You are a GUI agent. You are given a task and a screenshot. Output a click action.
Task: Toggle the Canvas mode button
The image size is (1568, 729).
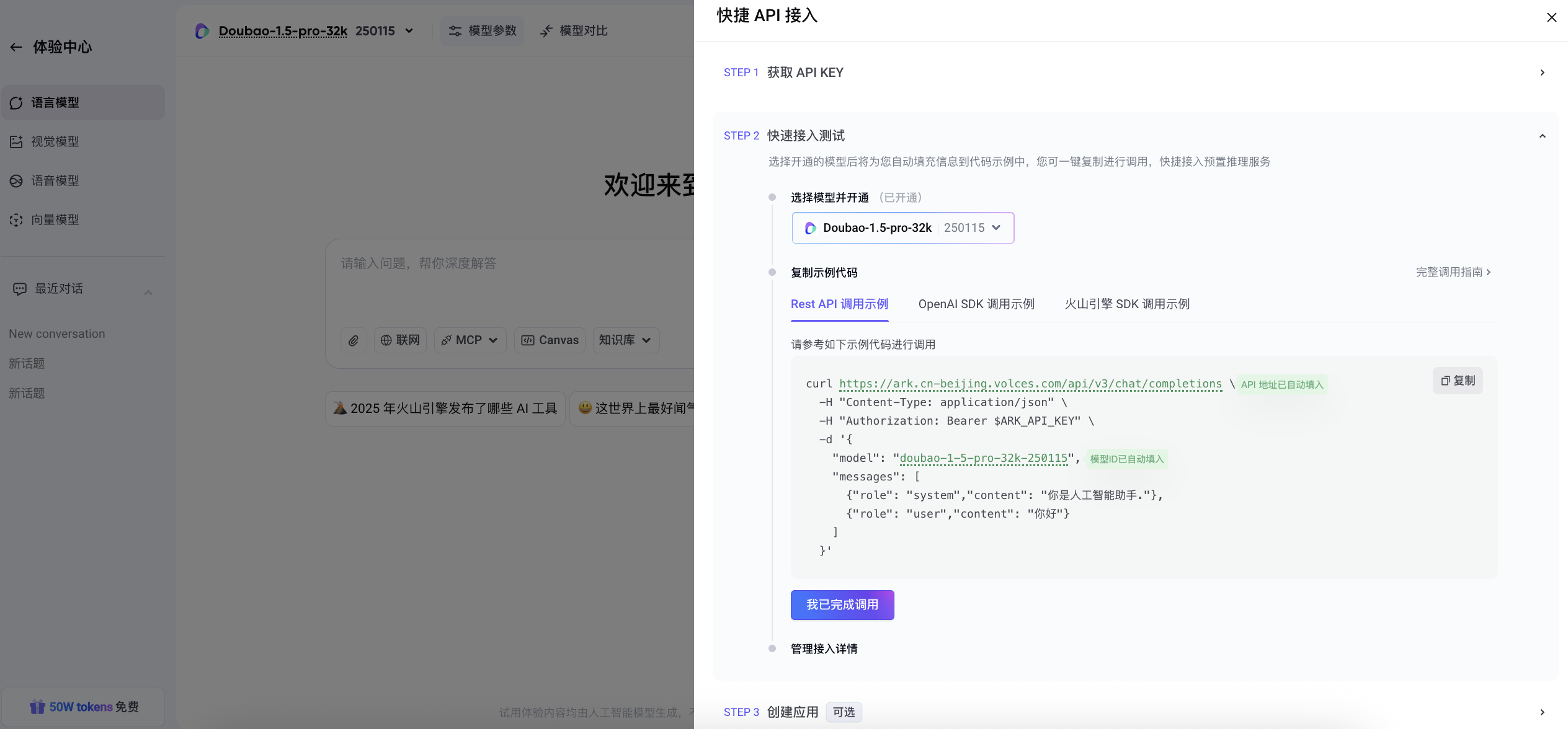[550, 340]
